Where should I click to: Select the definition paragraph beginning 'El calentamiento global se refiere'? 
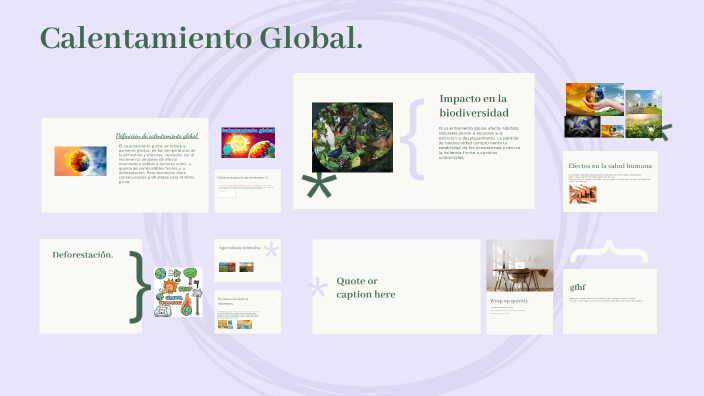157,164
